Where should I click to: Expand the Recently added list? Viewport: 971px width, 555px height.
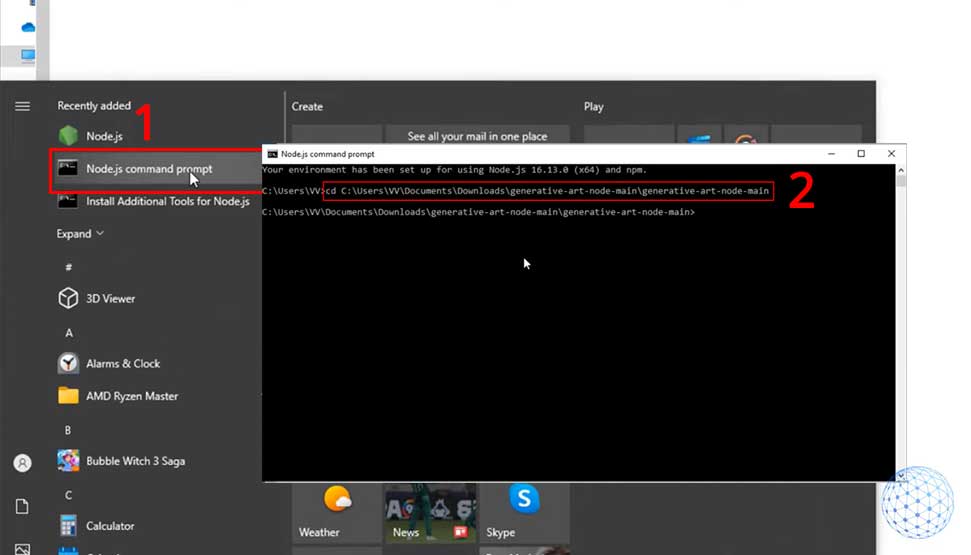click(80, 234)
